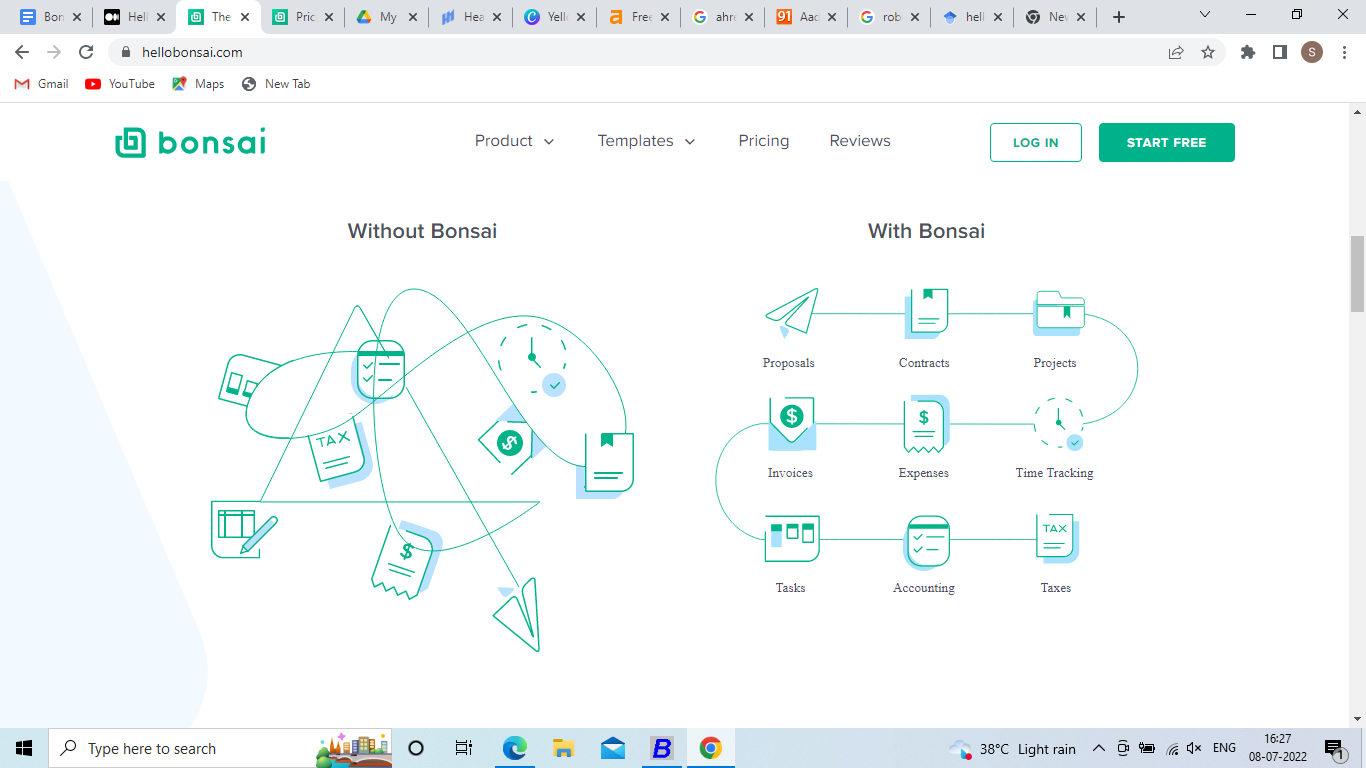
Task: Open File Explorer from taskbar
Action: coord(564,748)
